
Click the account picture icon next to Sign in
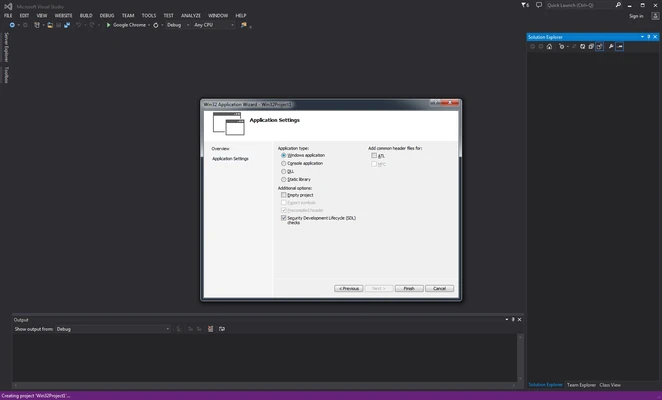point(655,16)
